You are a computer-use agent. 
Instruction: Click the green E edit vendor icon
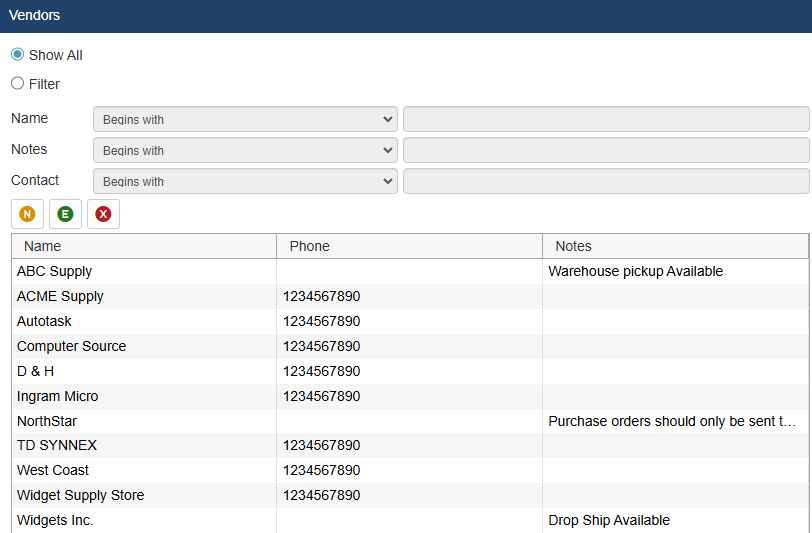[65, 214]
